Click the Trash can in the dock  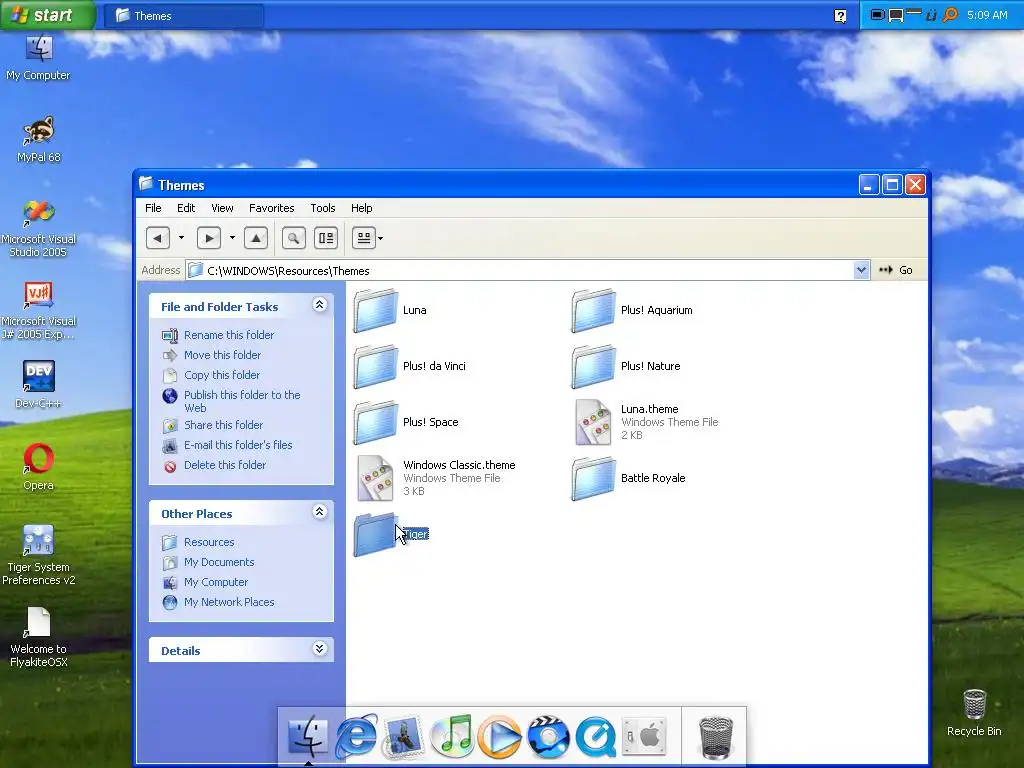(716, 738)
